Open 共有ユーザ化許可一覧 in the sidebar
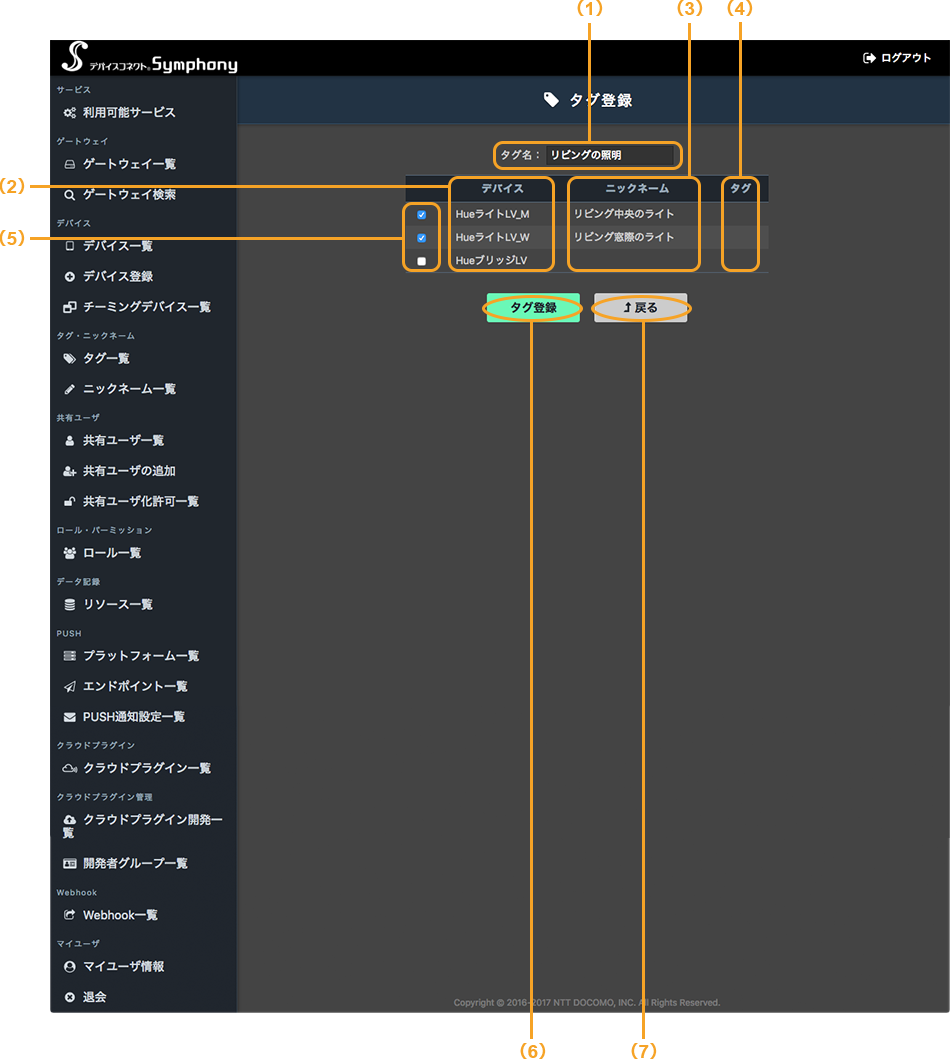 point(140,502)
